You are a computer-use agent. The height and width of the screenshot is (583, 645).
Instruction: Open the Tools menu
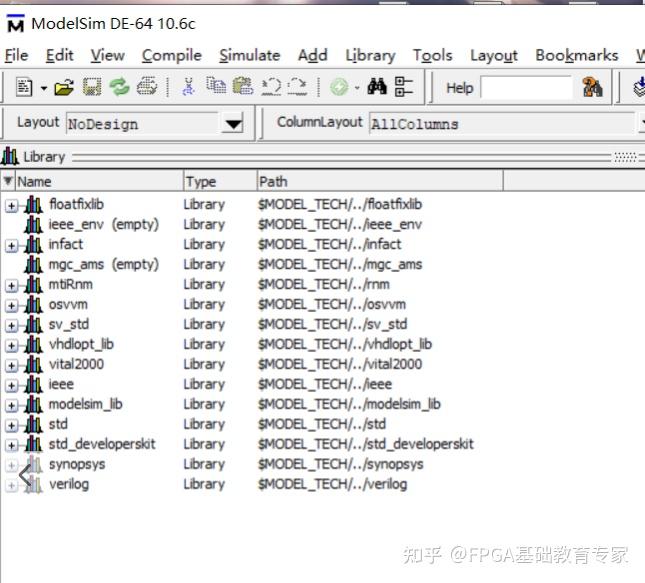pos(432,55)
